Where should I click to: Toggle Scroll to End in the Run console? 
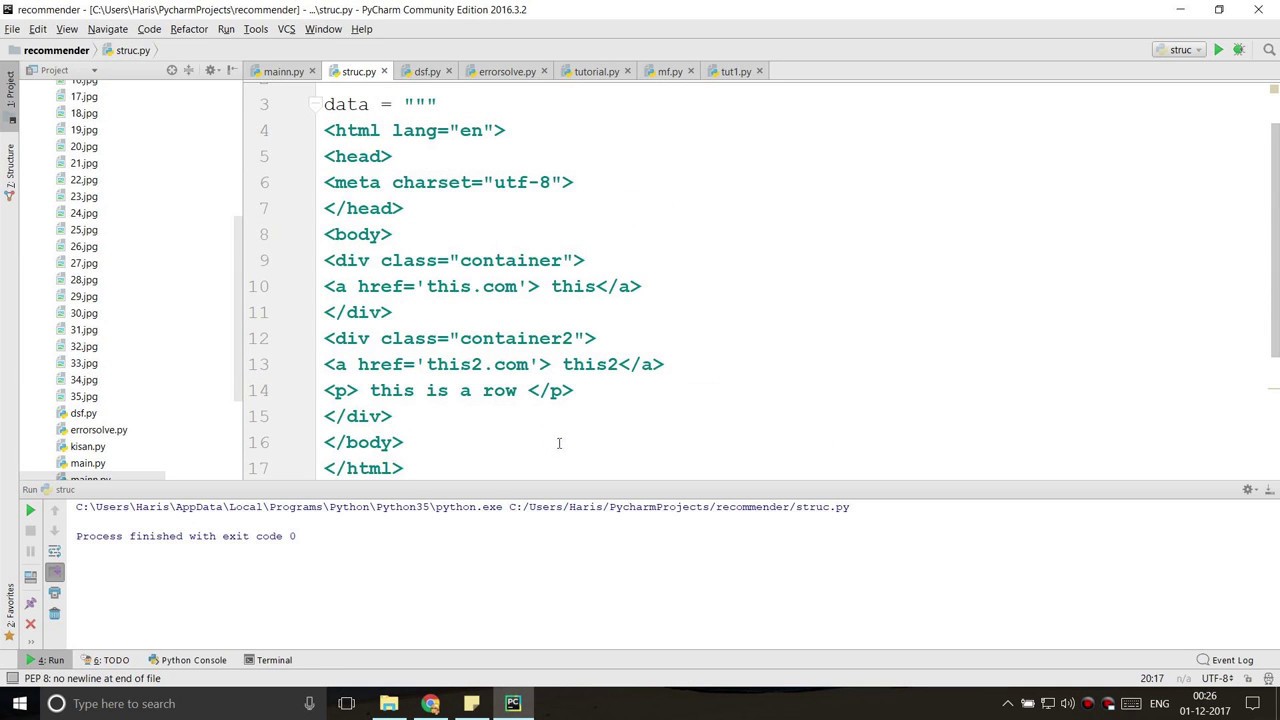[x=55, y=572]
